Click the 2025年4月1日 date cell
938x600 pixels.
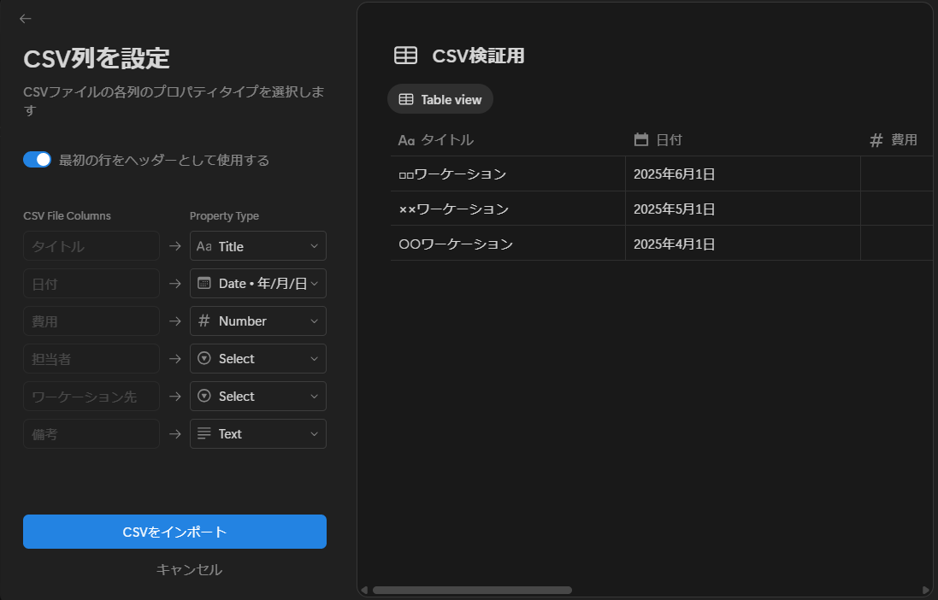tap(743, 244)
